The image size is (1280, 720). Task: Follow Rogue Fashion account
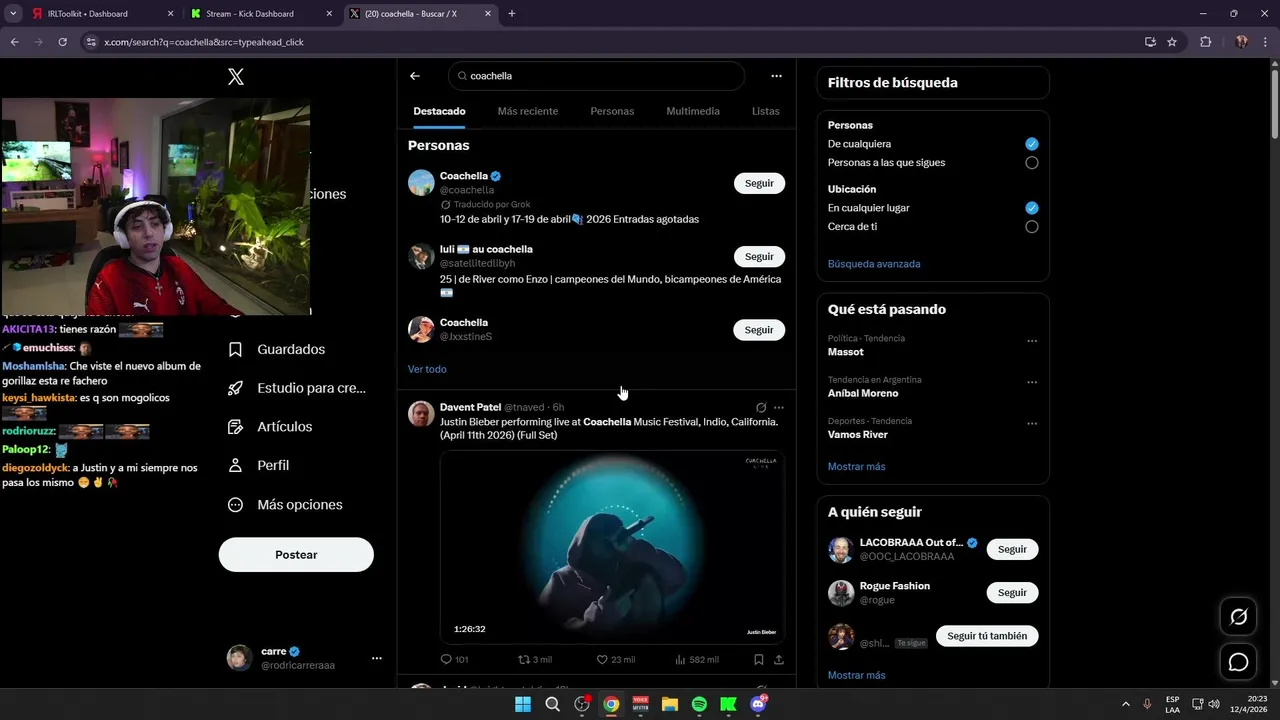tap(1012, 593)
